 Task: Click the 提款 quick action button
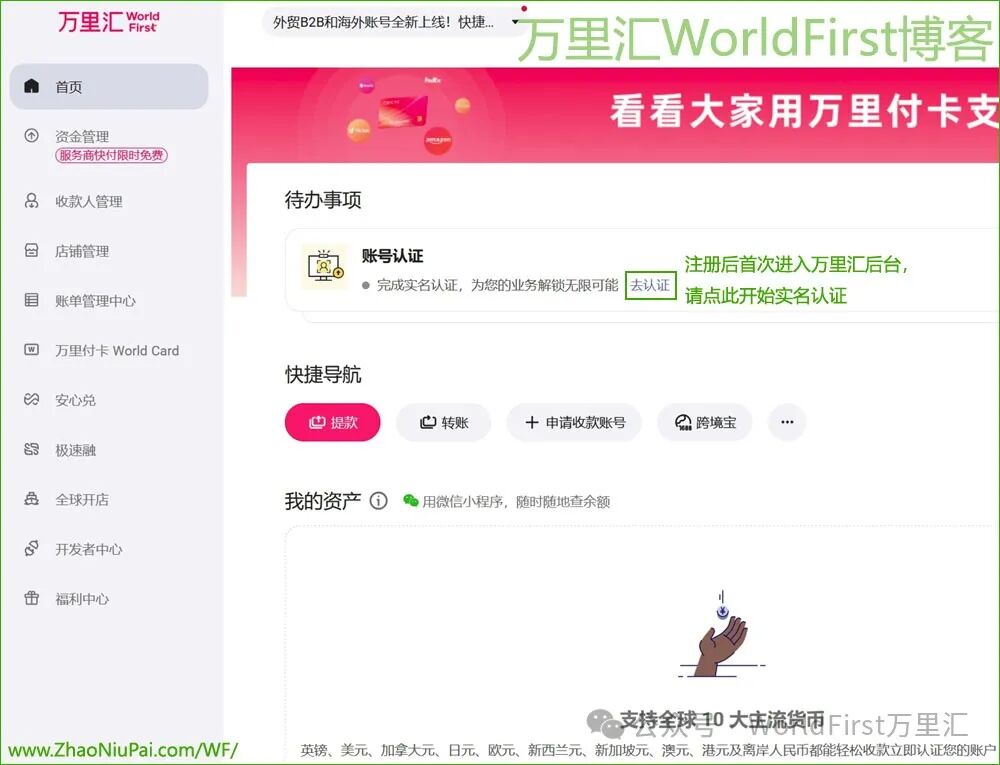tap(332, 422)
